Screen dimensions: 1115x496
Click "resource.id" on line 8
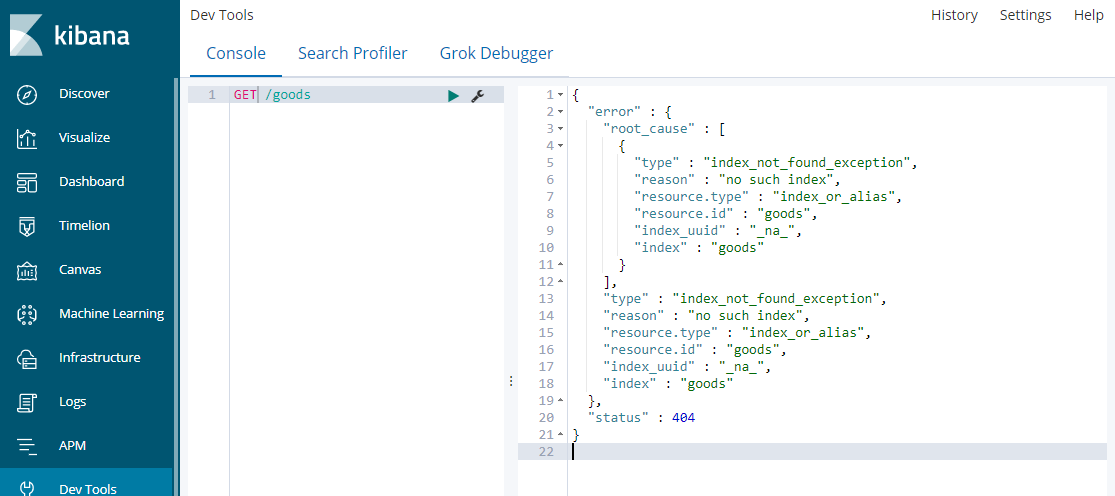click(x=685, y=214)
